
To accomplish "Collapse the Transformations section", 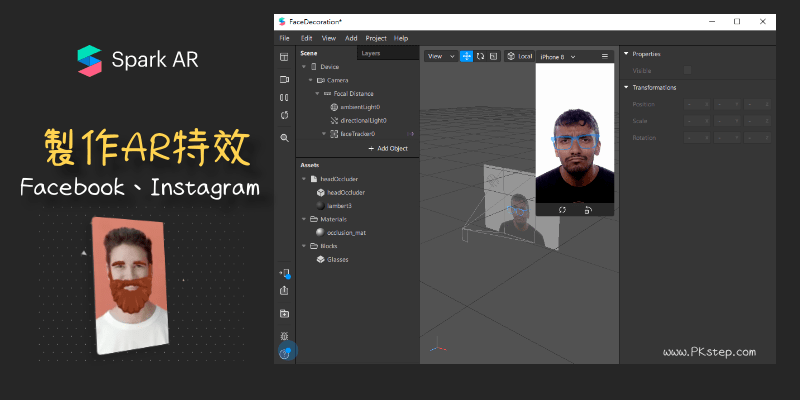I will pos(626,87).
